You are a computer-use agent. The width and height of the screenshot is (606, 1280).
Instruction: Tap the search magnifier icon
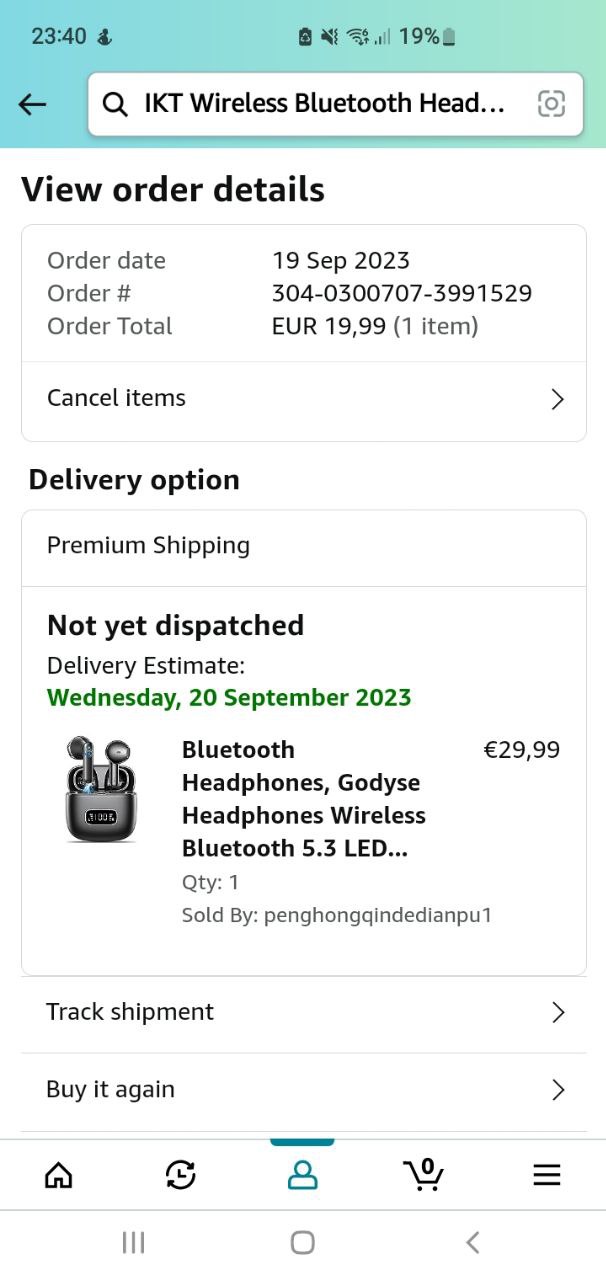tap(116, 104)
